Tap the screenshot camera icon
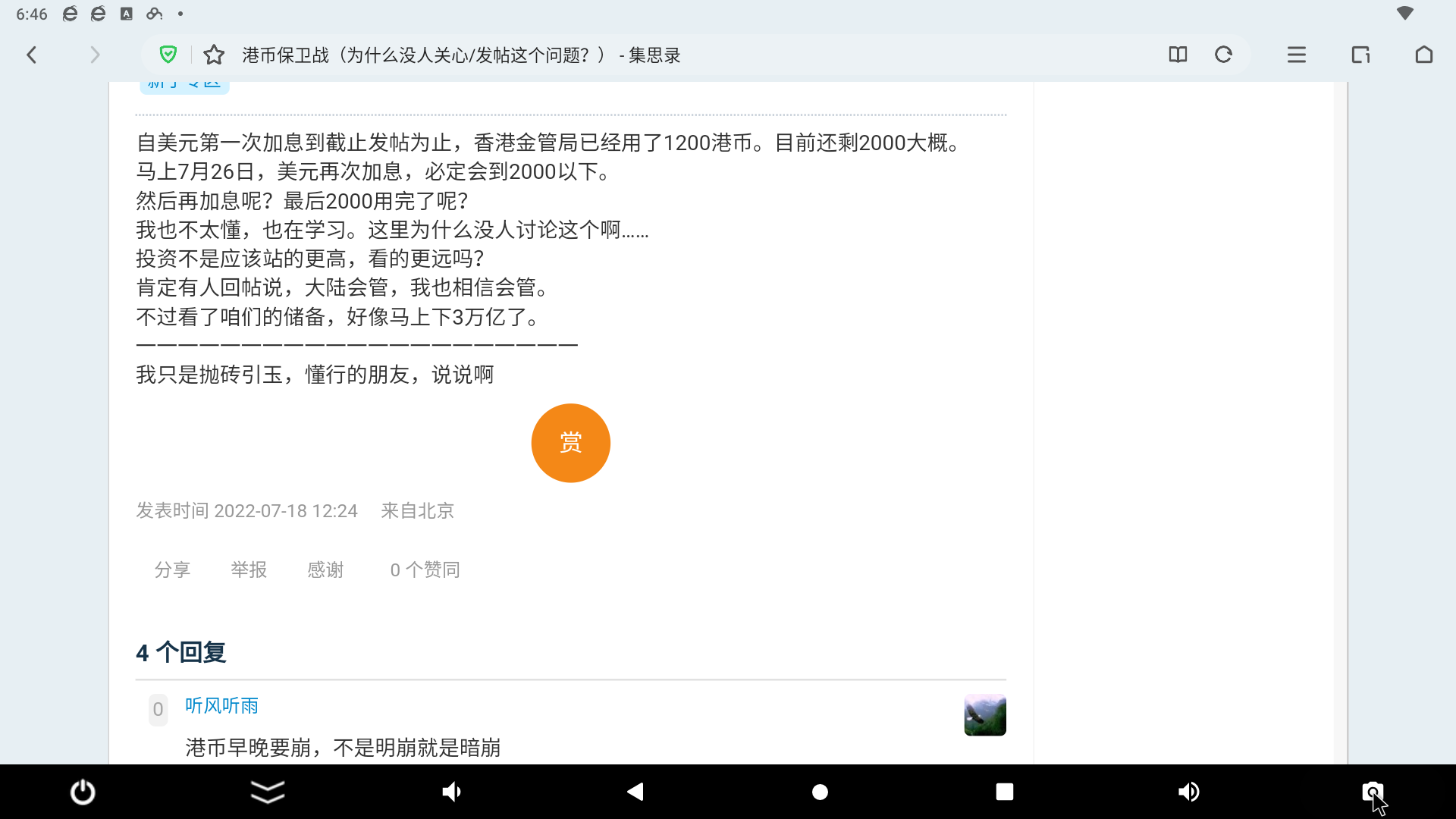 click(x=1372, y=792)
